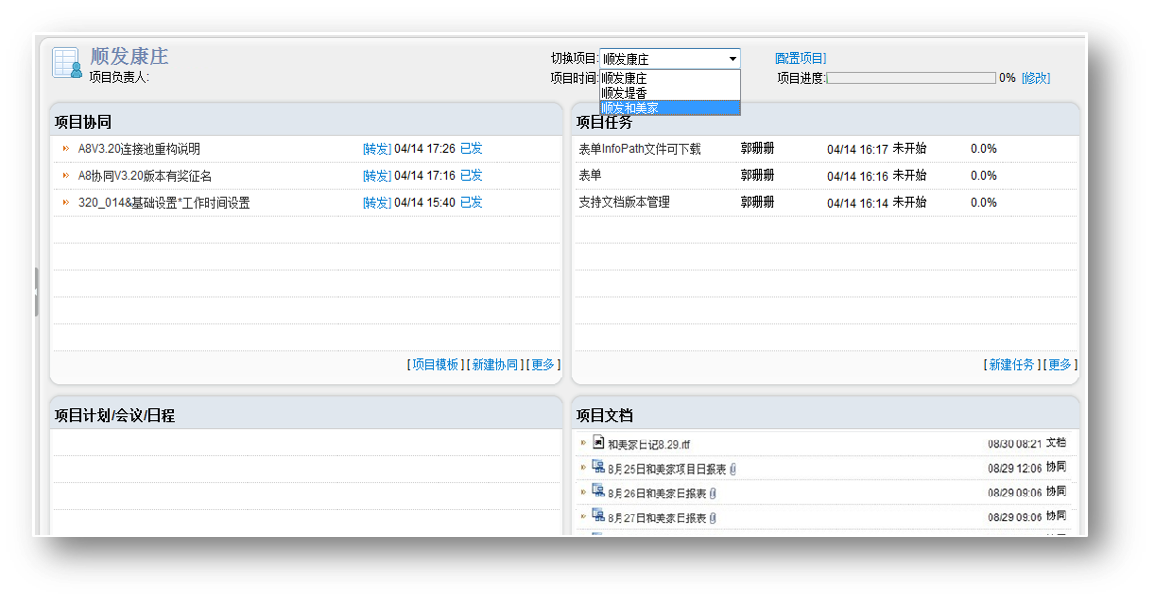Click the 修改 link next to project progress
The height and width of the screenshot is (600, 1153).
[1036, 77]
